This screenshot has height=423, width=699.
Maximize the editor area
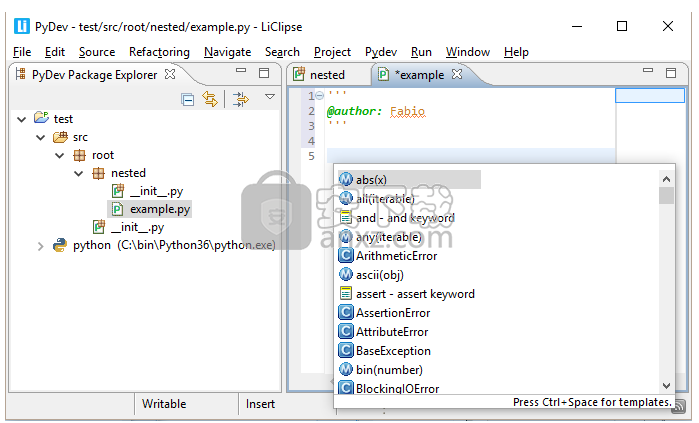point(671,73)
